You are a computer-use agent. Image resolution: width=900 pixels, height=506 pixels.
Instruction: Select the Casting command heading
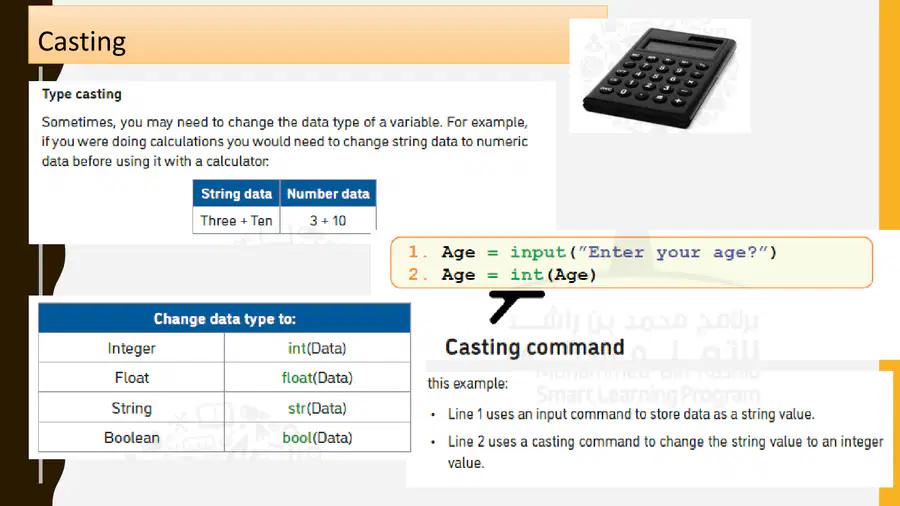534,347
